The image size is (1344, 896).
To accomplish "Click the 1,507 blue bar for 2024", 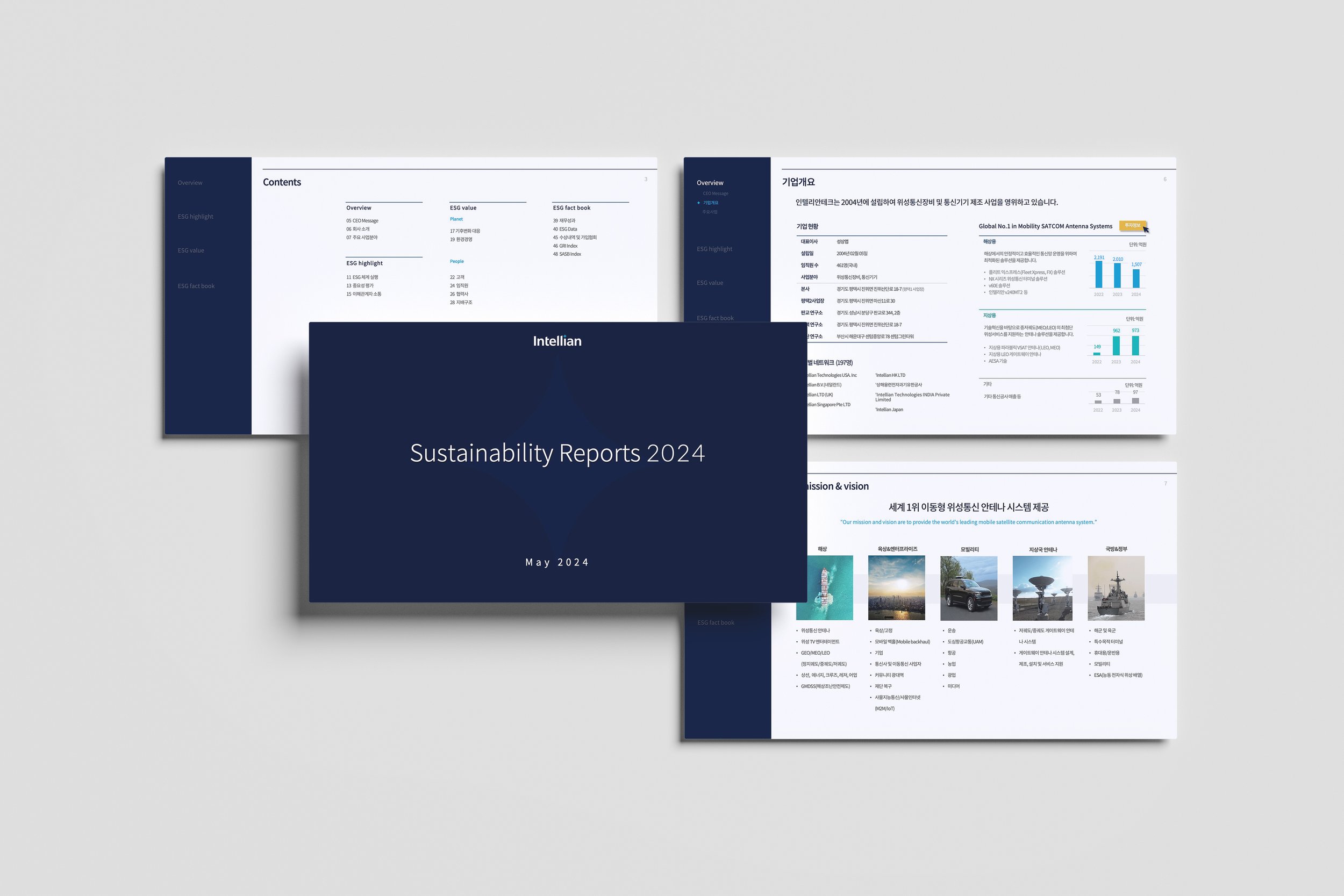I will [x=1136, y=278].
